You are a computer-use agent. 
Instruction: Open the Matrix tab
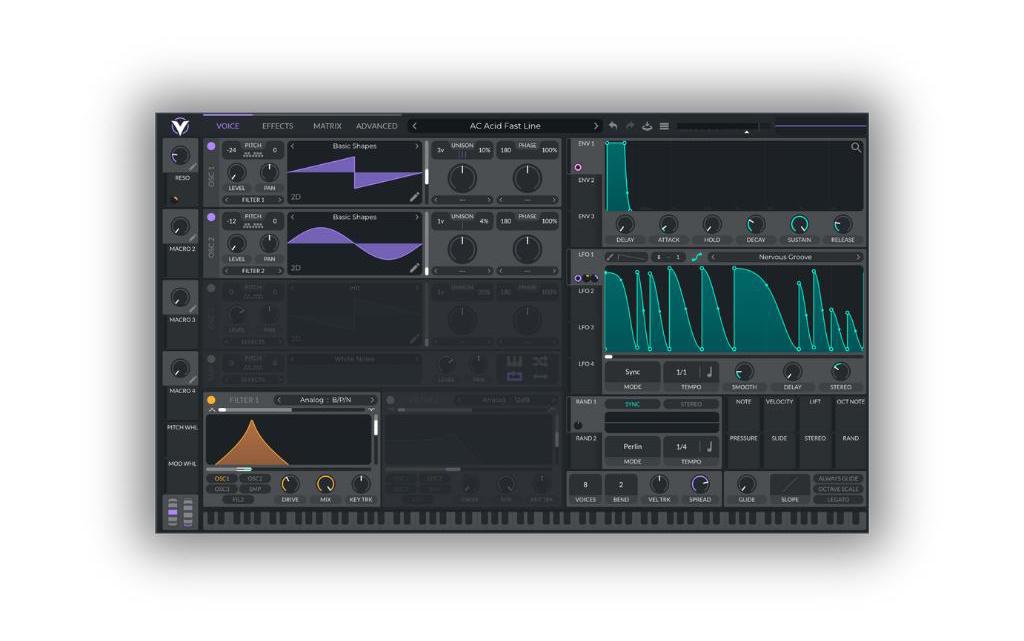coord(327,126)
